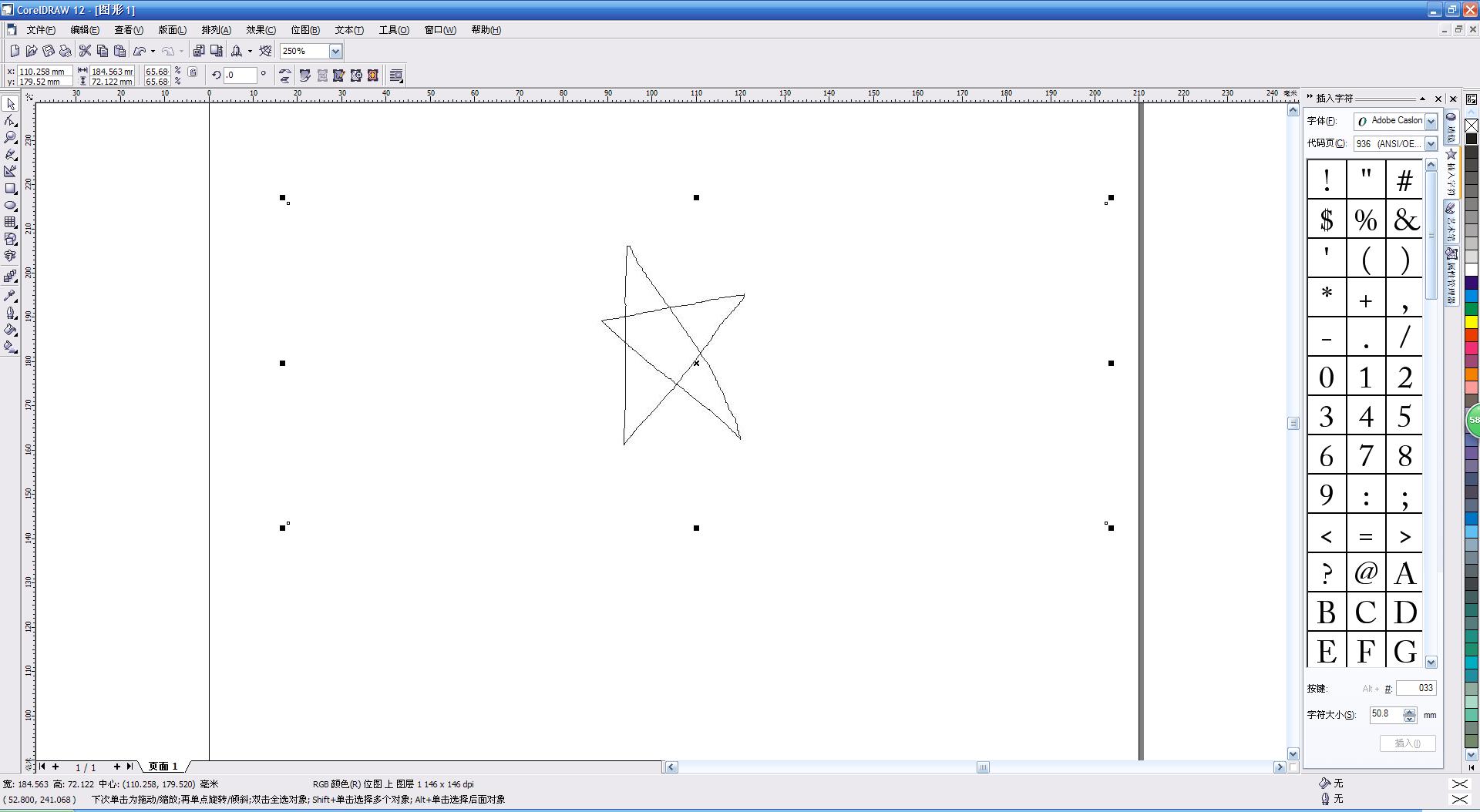Click the Application Launcher icon
Screen dimensions: 1480x812
click(237, 51)
